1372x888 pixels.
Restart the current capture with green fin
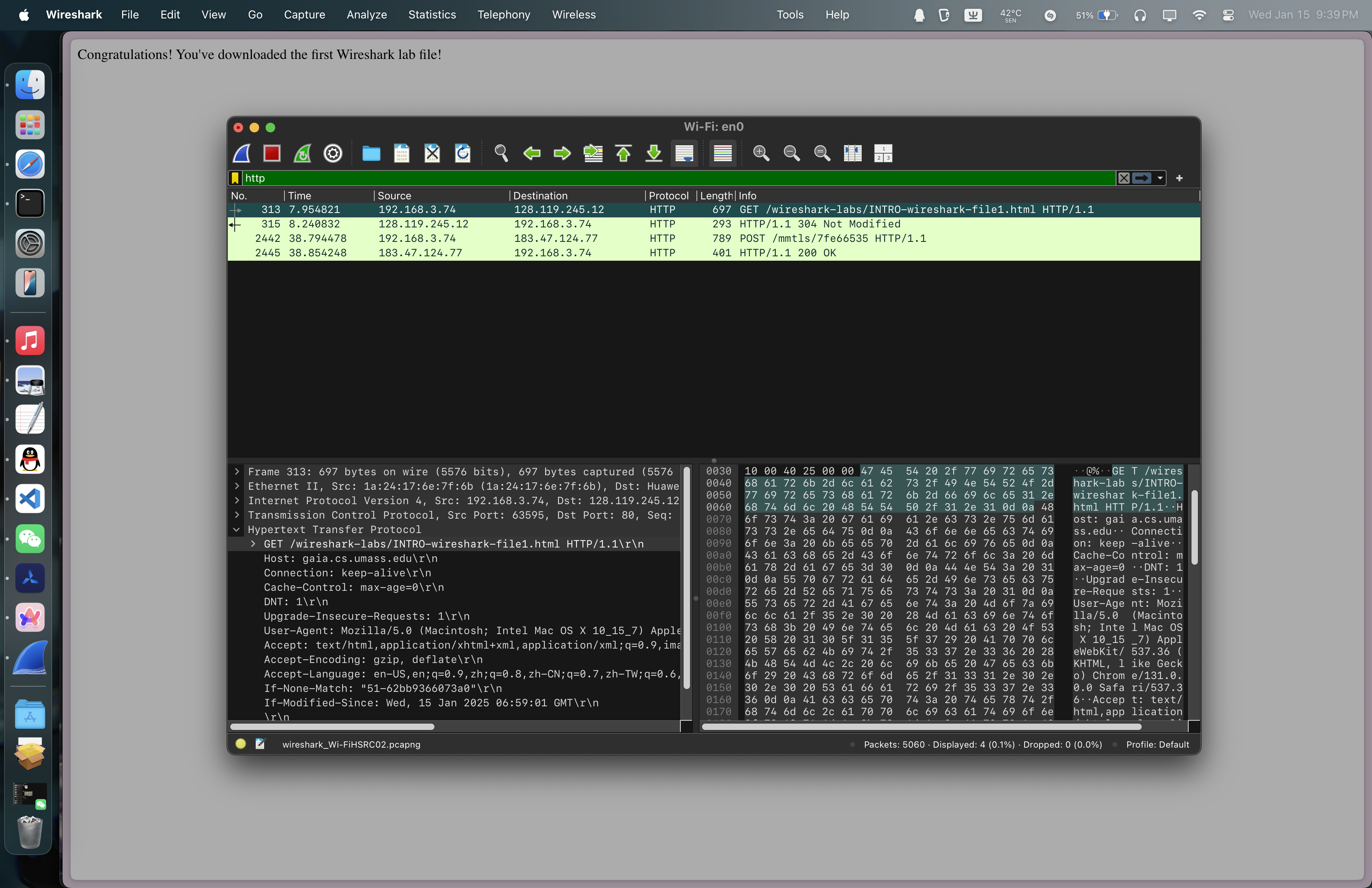click(302, 153)
